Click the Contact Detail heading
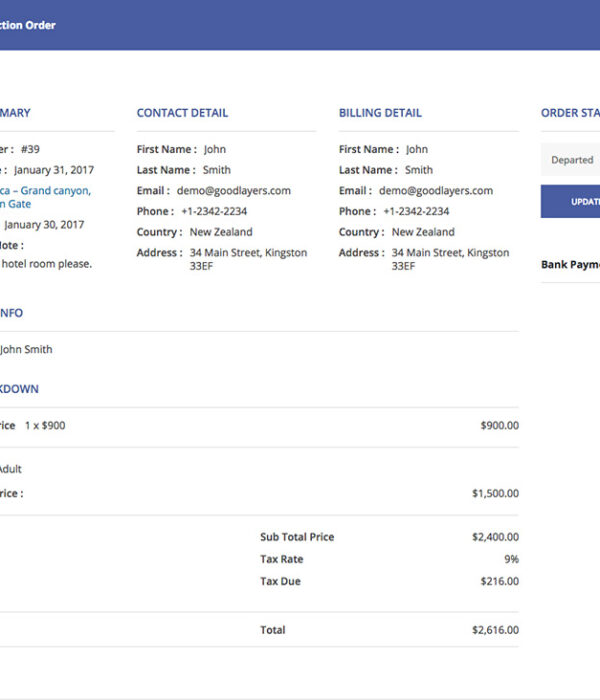Image resolution: width=600 pixels, height=700 pixels. coord(182,113)
